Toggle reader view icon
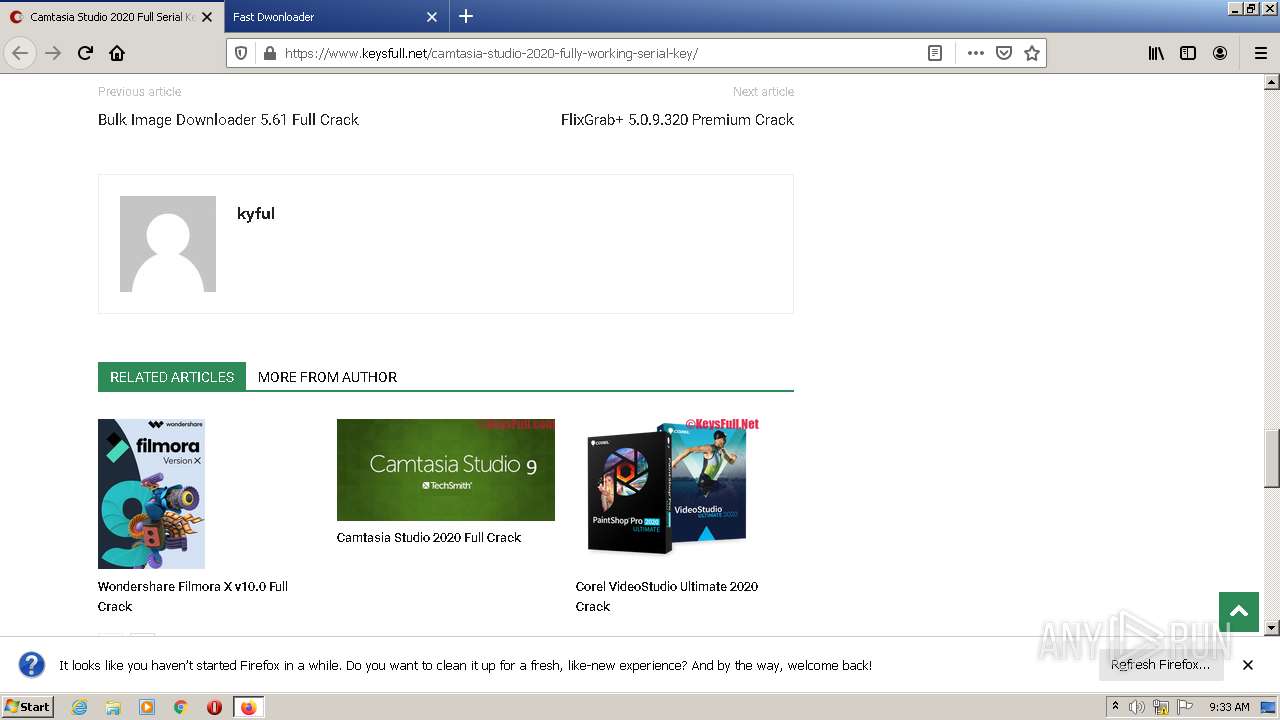The width and height of the screenshot is (1280, 720). pos(935,53)
